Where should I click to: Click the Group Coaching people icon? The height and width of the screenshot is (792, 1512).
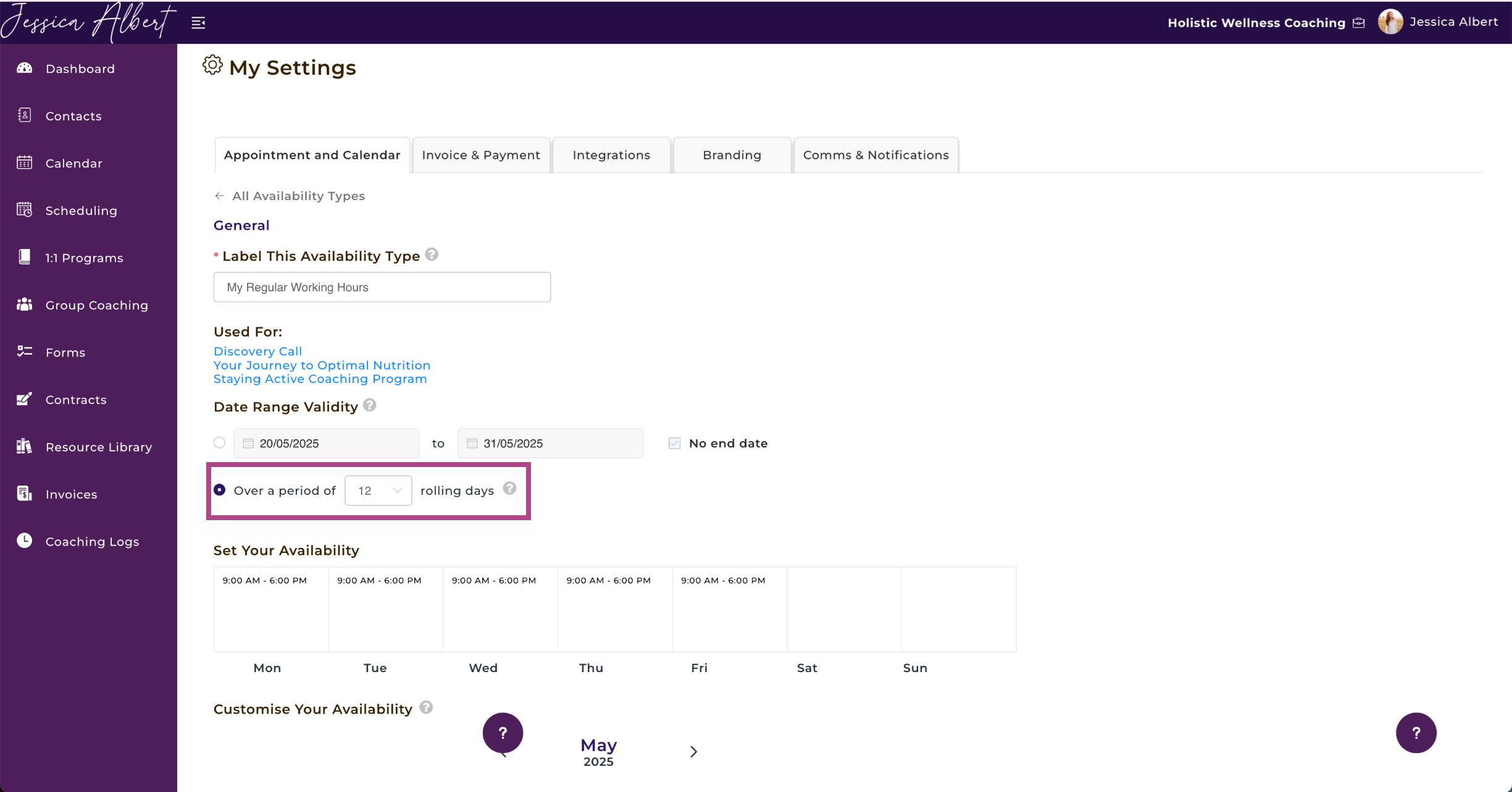25,305
